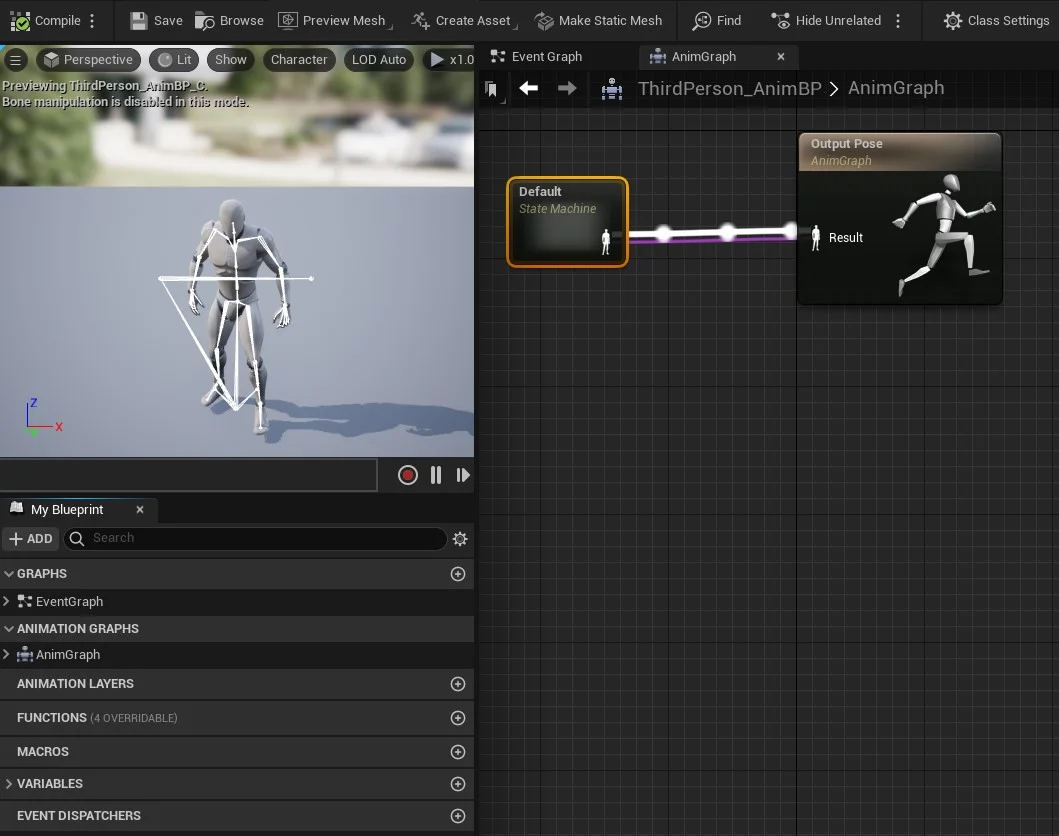1059x836 pixels.
Task: Click the Compile blueprint icon
Action: click(20, 21)
